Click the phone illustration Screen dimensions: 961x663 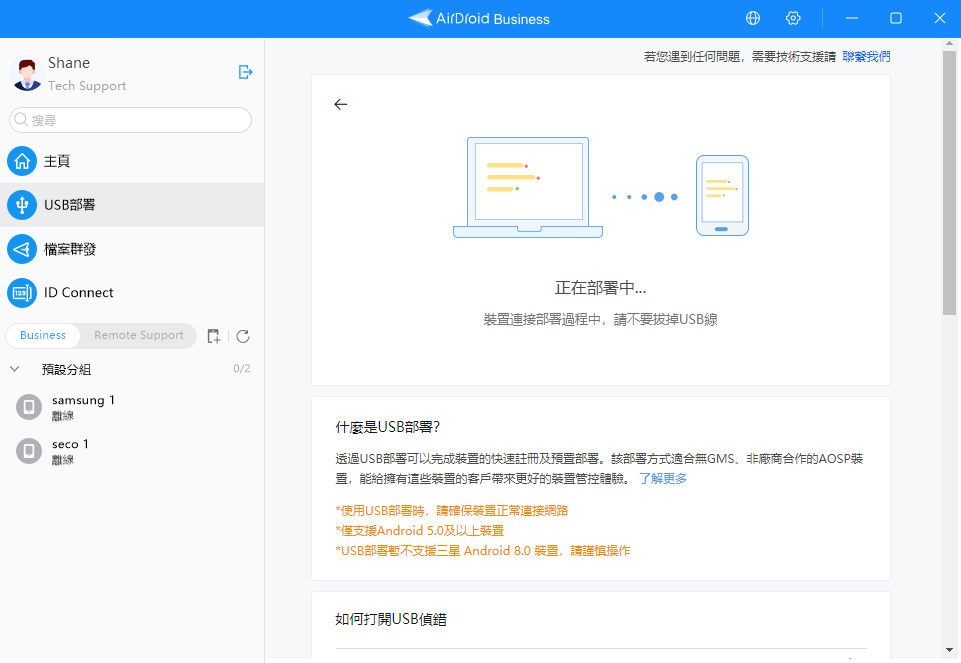[x=722, y=195]
